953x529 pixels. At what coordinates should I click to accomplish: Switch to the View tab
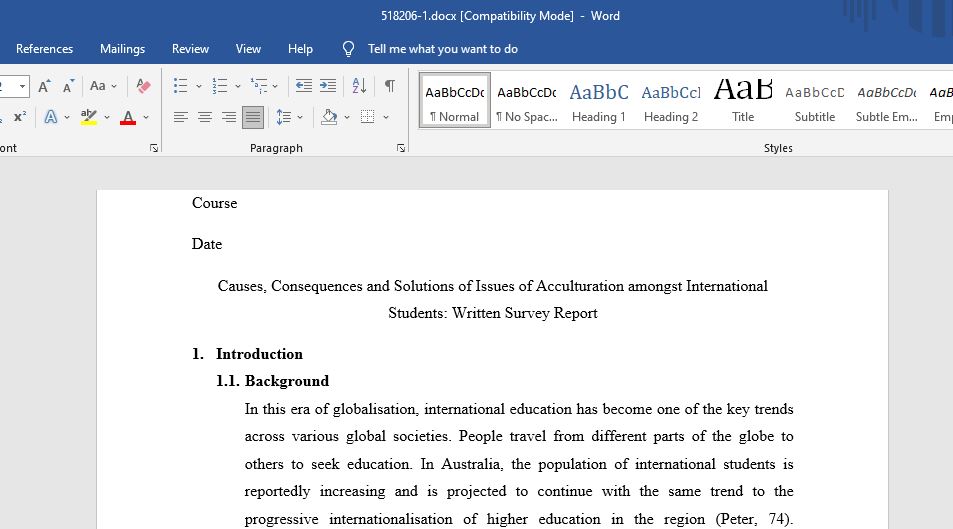248,49
